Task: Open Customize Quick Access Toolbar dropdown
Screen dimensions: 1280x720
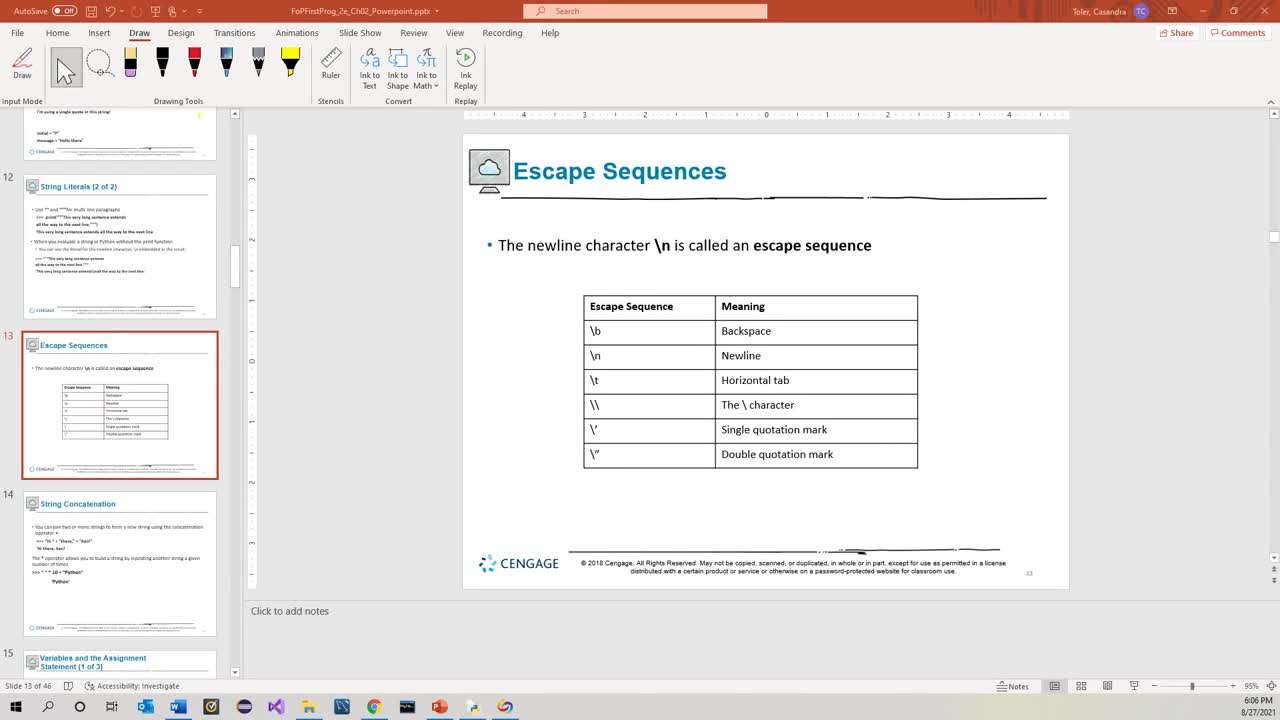Action: point(200,11)
